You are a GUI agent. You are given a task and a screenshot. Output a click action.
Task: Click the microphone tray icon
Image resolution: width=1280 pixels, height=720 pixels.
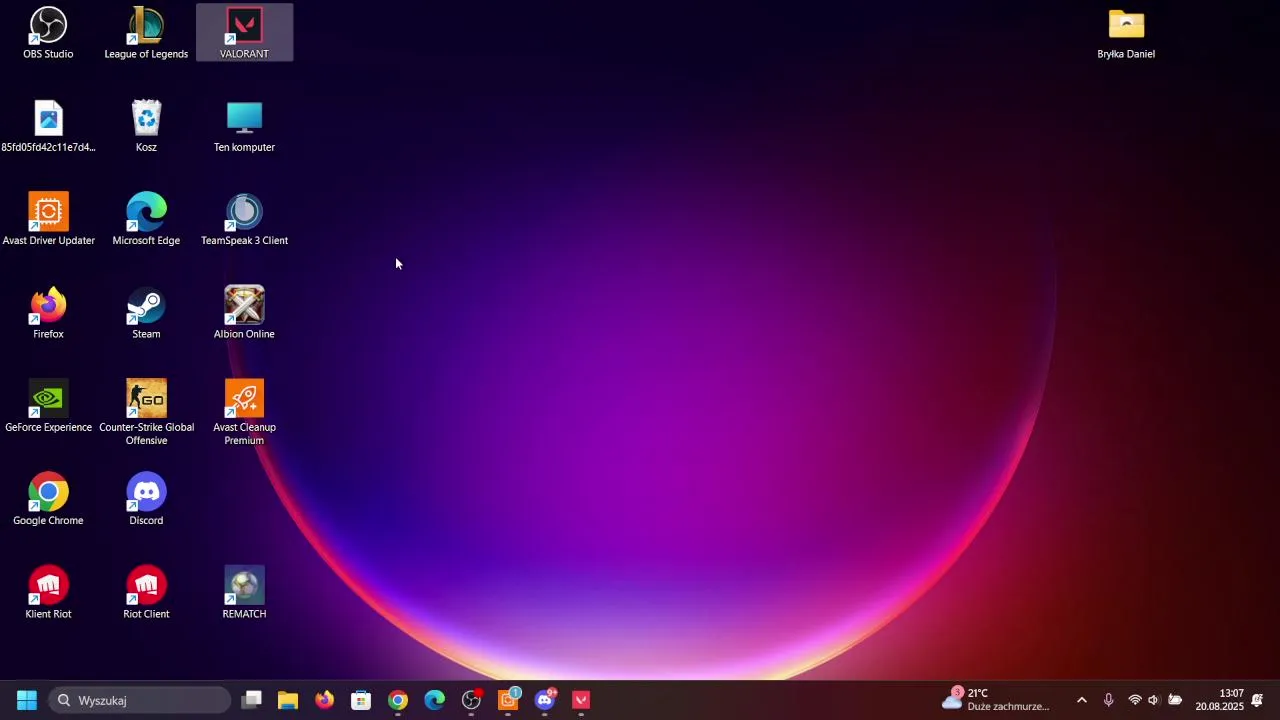click(1108, 700)
